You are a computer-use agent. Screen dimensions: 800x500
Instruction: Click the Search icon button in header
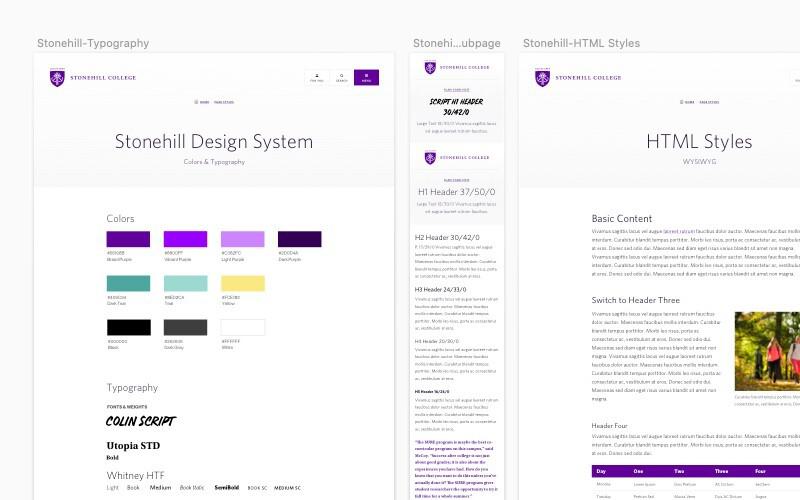(341, 77)
